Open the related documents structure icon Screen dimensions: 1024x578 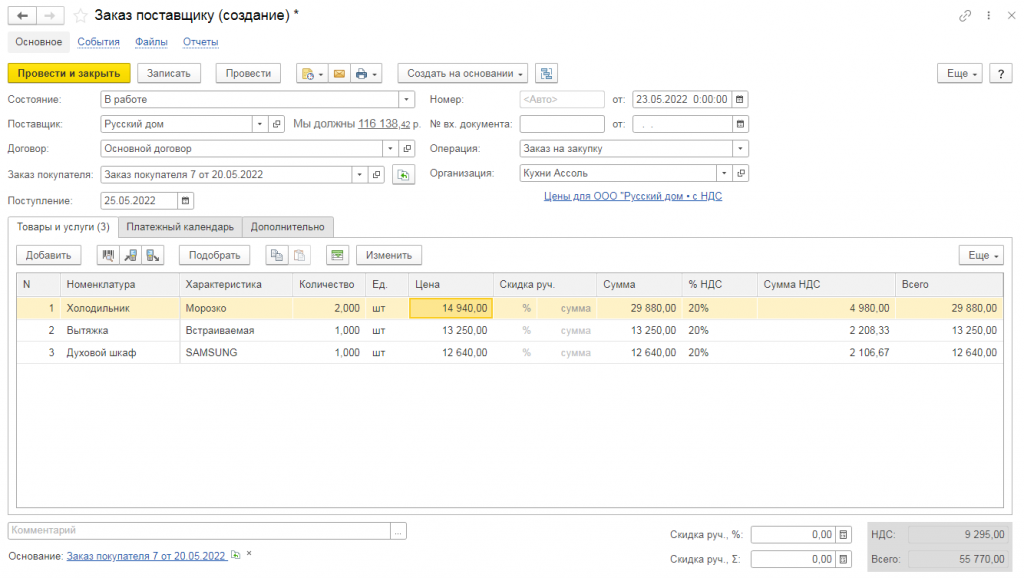click(547, 73)
